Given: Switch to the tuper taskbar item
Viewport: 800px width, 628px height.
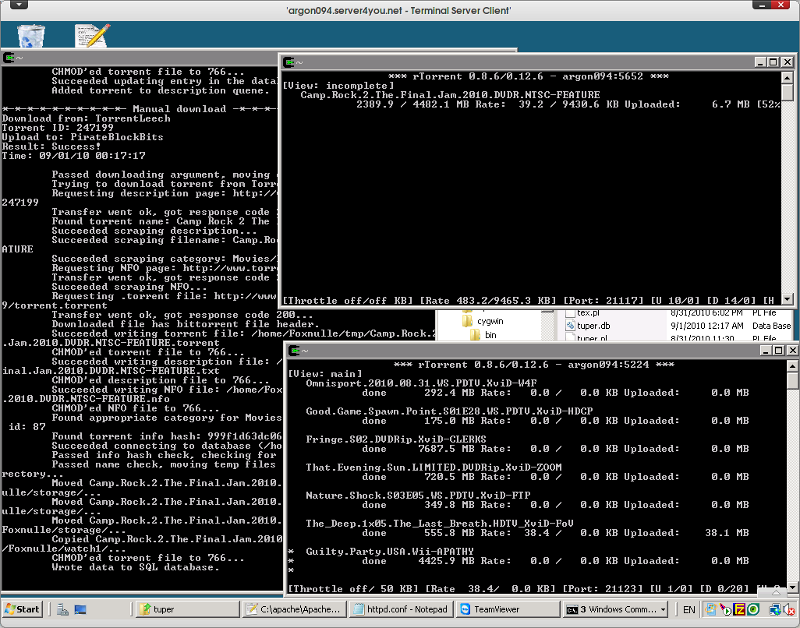Looking at the screenshot, I should click(x=187, y=609).
